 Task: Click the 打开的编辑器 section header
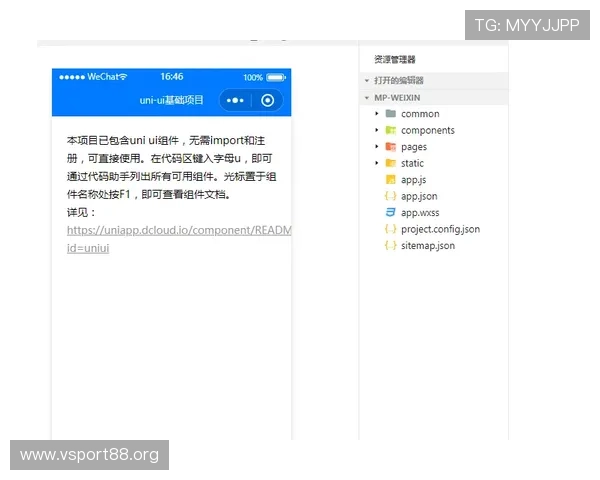[434, 80]
